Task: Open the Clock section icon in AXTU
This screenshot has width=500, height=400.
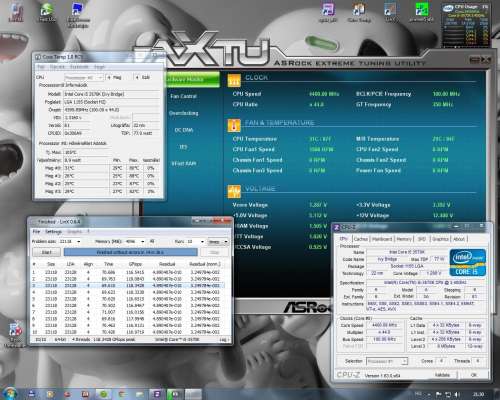Action: pos(234,80)
